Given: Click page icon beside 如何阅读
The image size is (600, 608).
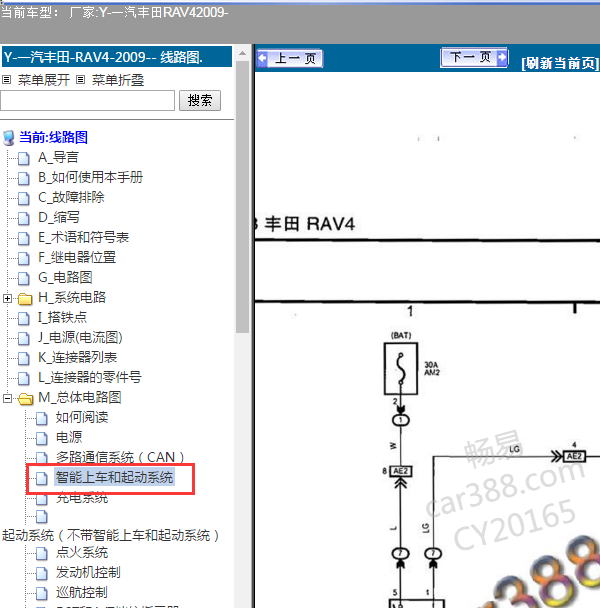Looking at the screenshot, I should 41,418.
